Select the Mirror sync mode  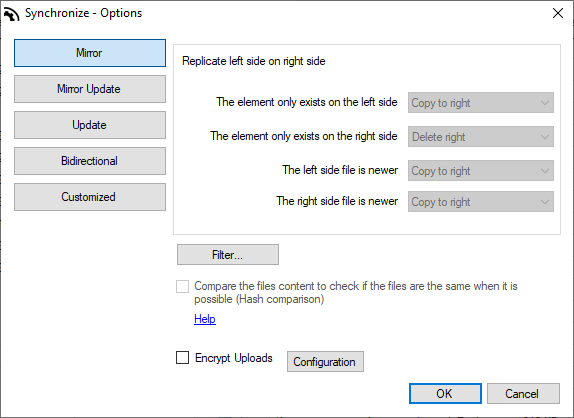(x=90, y=53)
